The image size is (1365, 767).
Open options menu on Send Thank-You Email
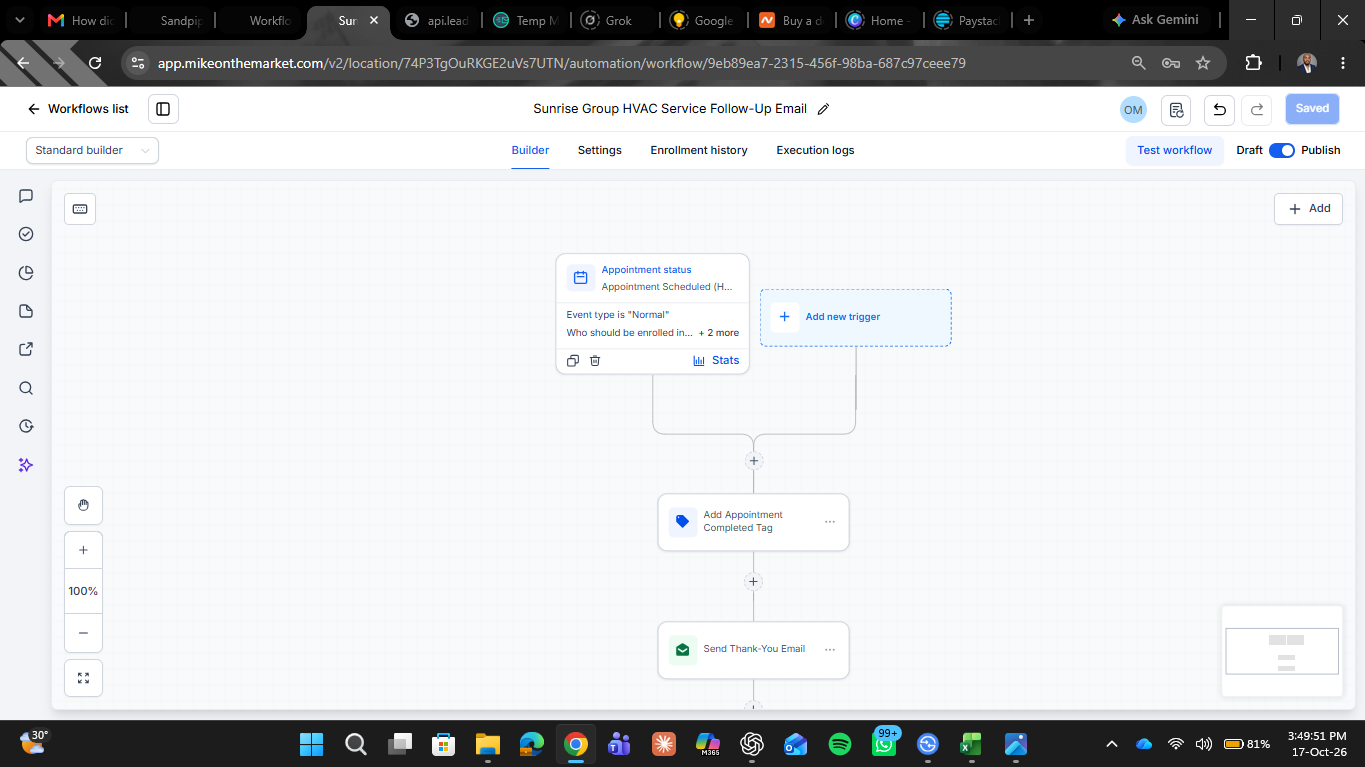coord(830,649)
